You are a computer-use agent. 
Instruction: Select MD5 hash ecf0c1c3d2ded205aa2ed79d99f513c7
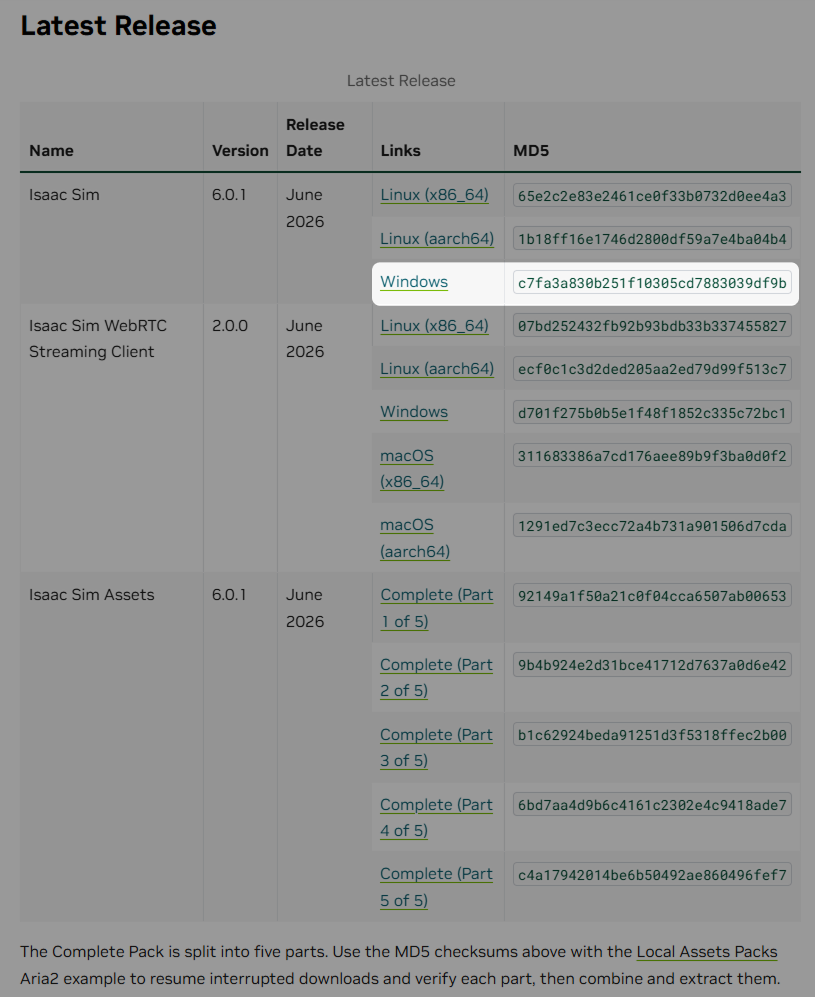click(652, 369)
